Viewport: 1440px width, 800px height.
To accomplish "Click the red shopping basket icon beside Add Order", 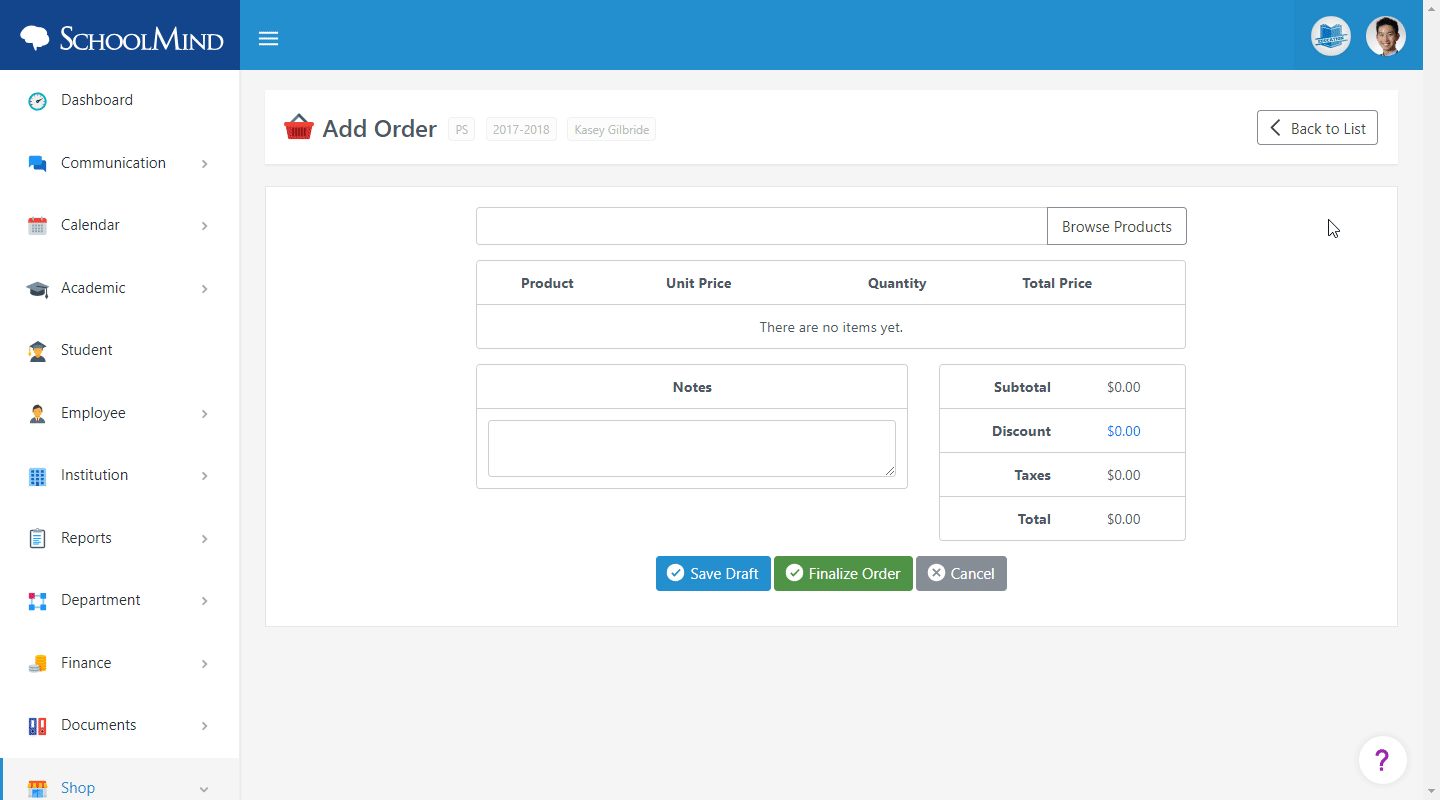I will 298,127.
